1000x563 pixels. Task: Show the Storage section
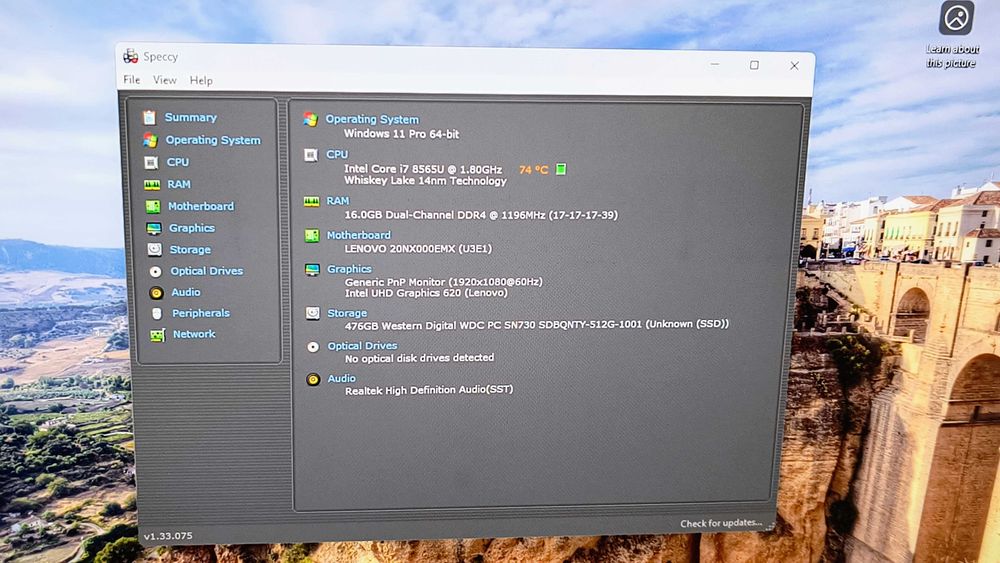tap(190, 250)
